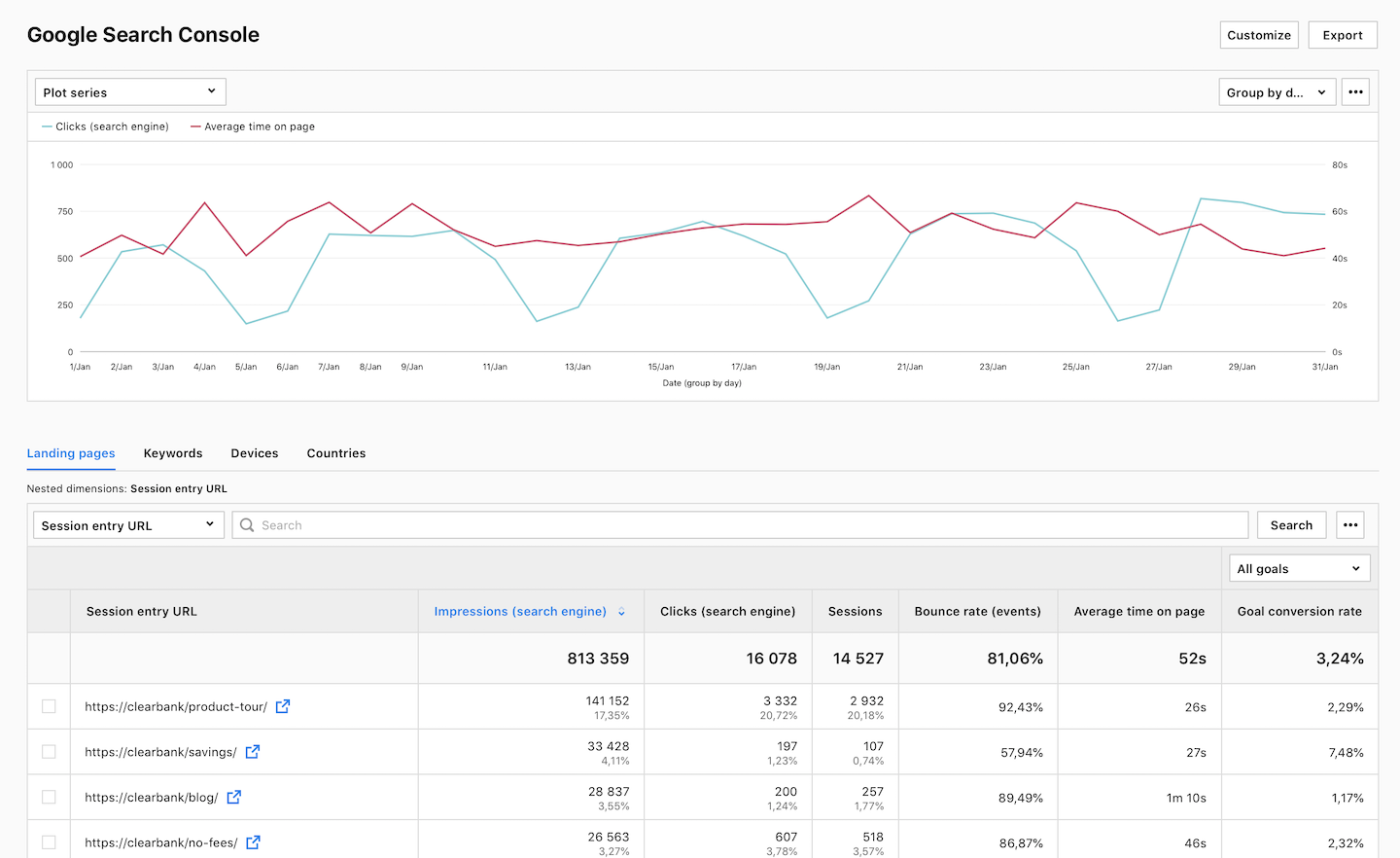This screenshot has height=858, width=1400.
Task: Open external link icon for blog URL
Action: click(234, 797)
